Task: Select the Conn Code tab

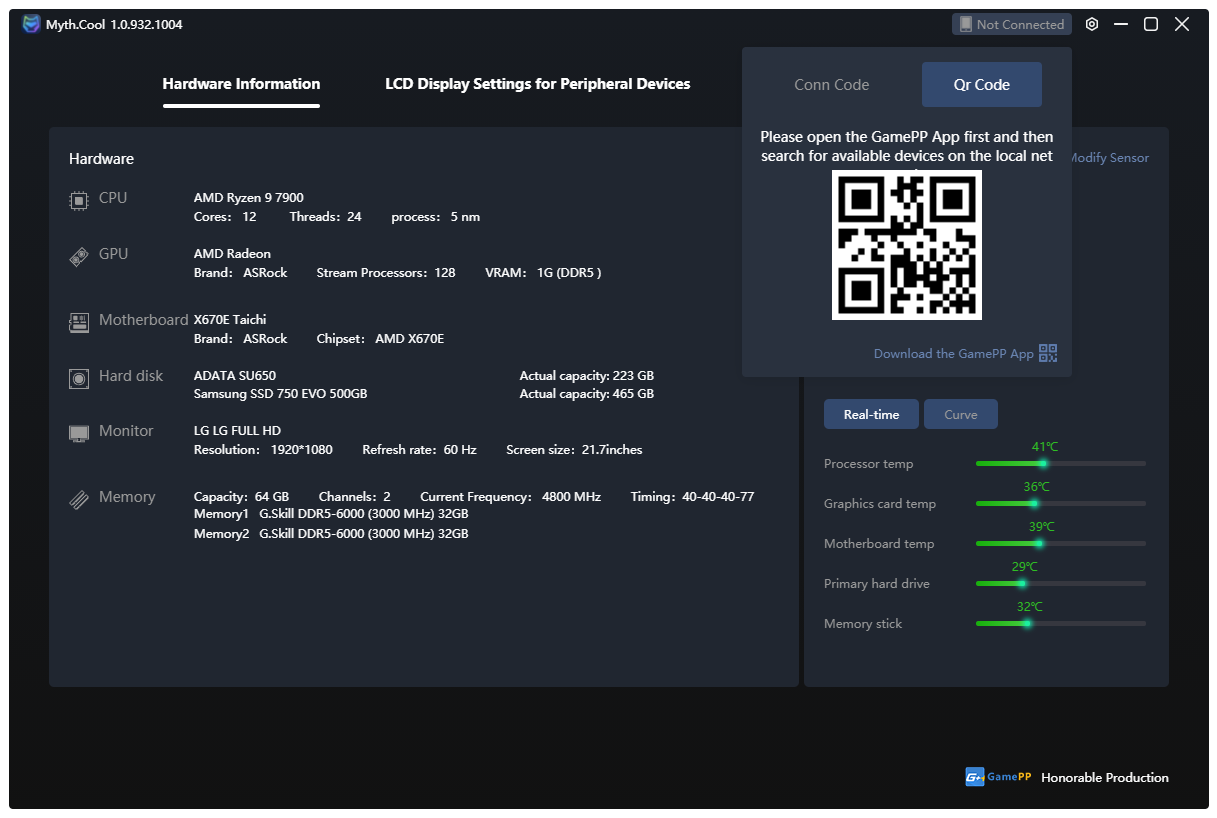Action: point(832,85)
